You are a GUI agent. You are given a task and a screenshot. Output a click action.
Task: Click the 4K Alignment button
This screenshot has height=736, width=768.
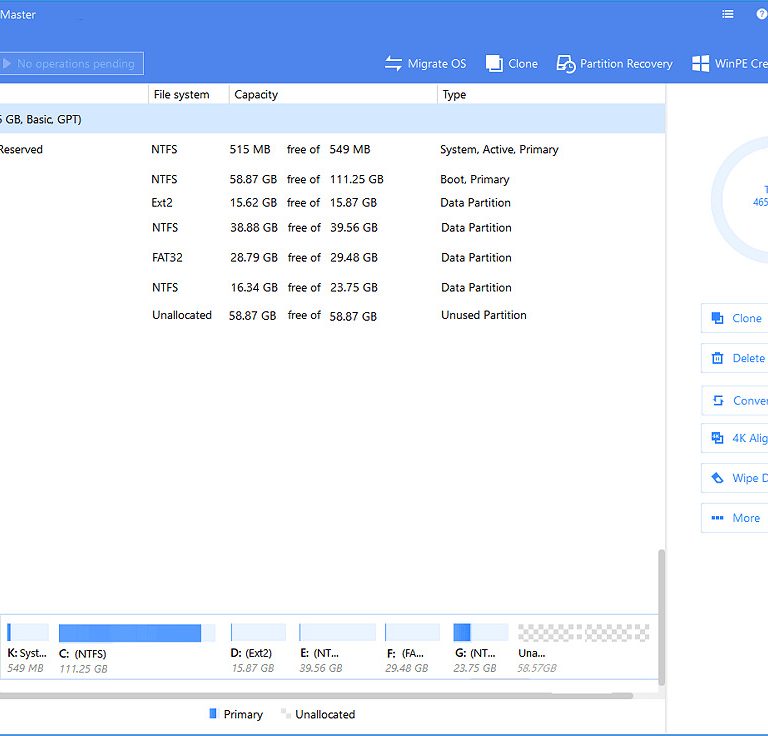735,438
